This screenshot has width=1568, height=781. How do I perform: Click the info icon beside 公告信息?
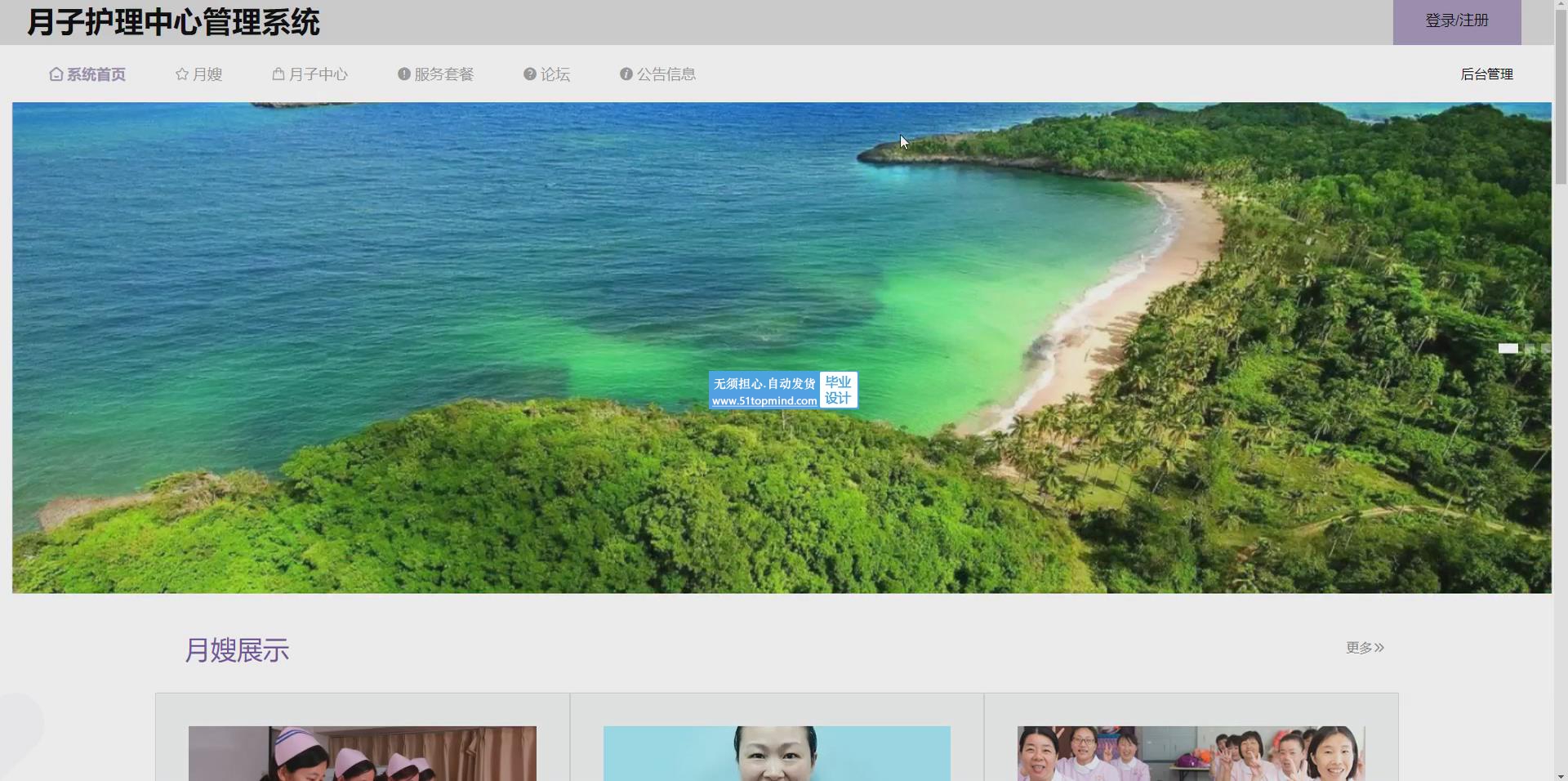pos(626,74)
